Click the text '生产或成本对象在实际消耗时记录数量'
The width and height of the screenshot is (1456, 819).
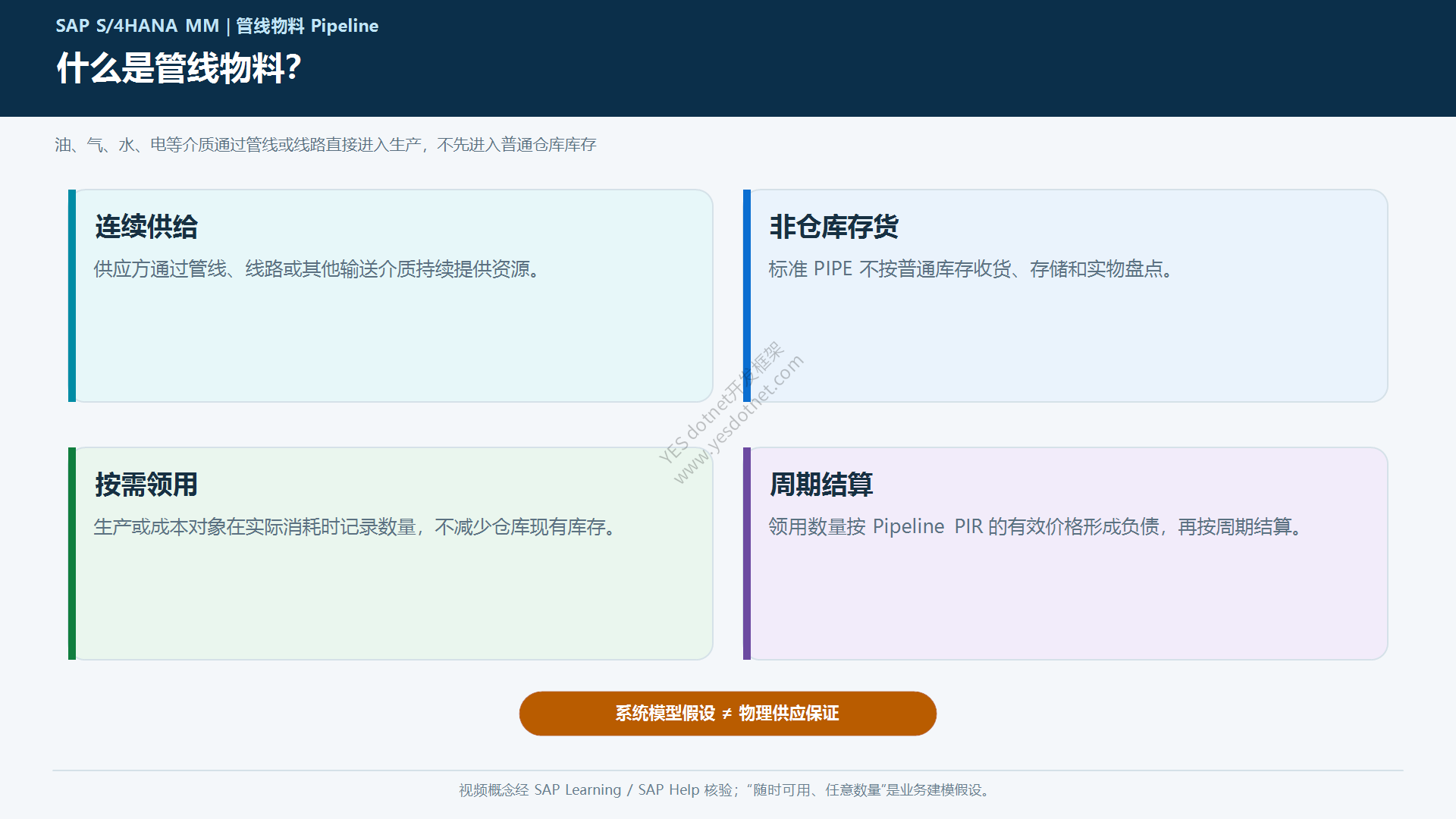tap(255, 527)
